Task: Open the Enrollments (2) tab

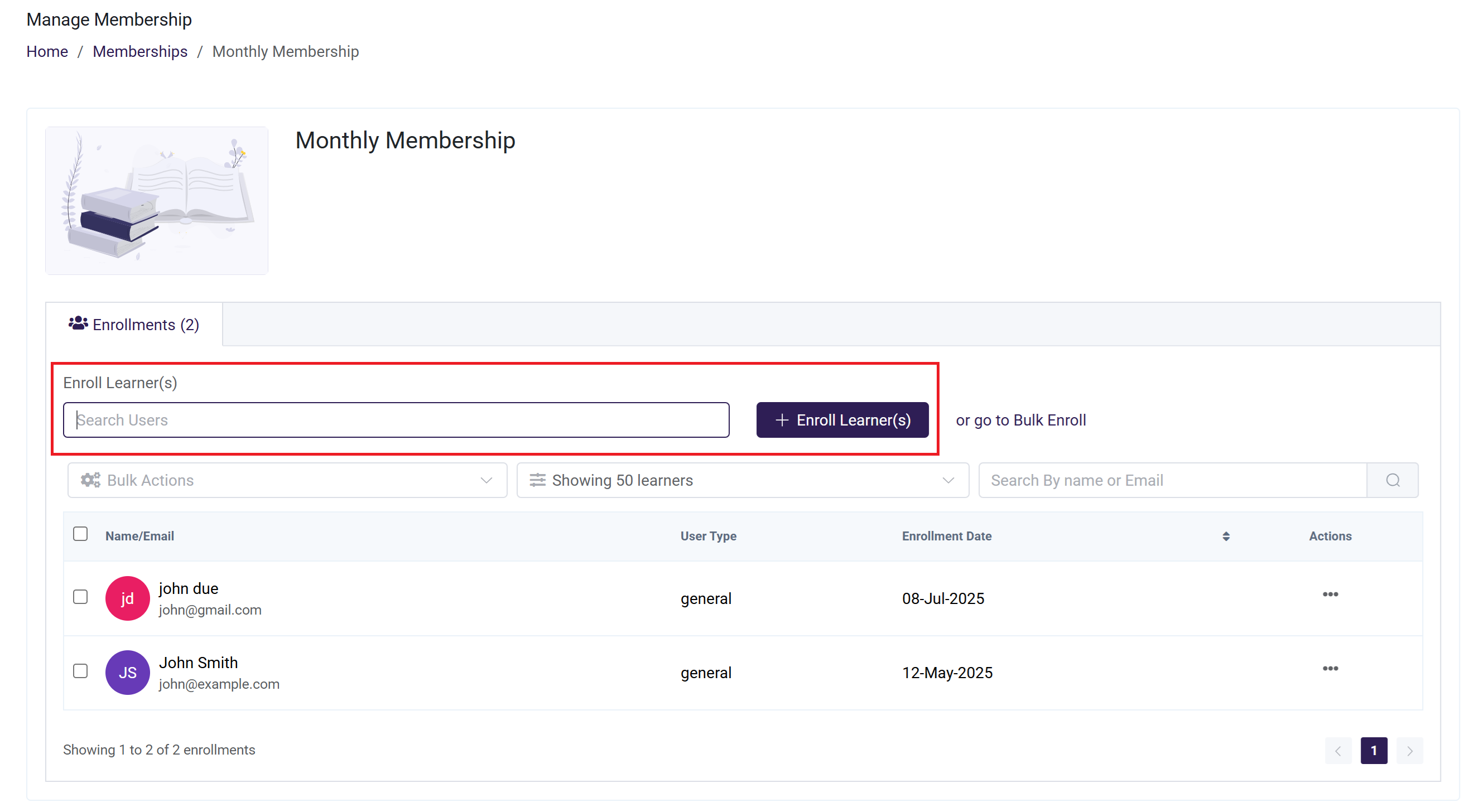Action: click(x=134, y=325)
